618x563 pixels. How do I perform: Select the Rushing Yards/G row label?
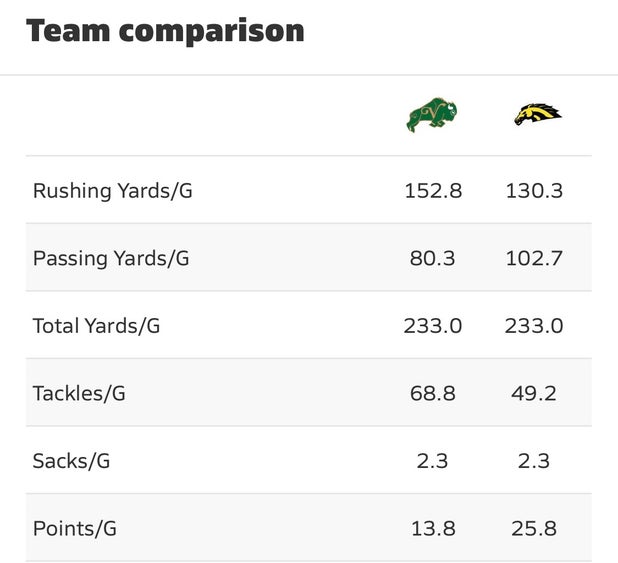click(112, 190)
